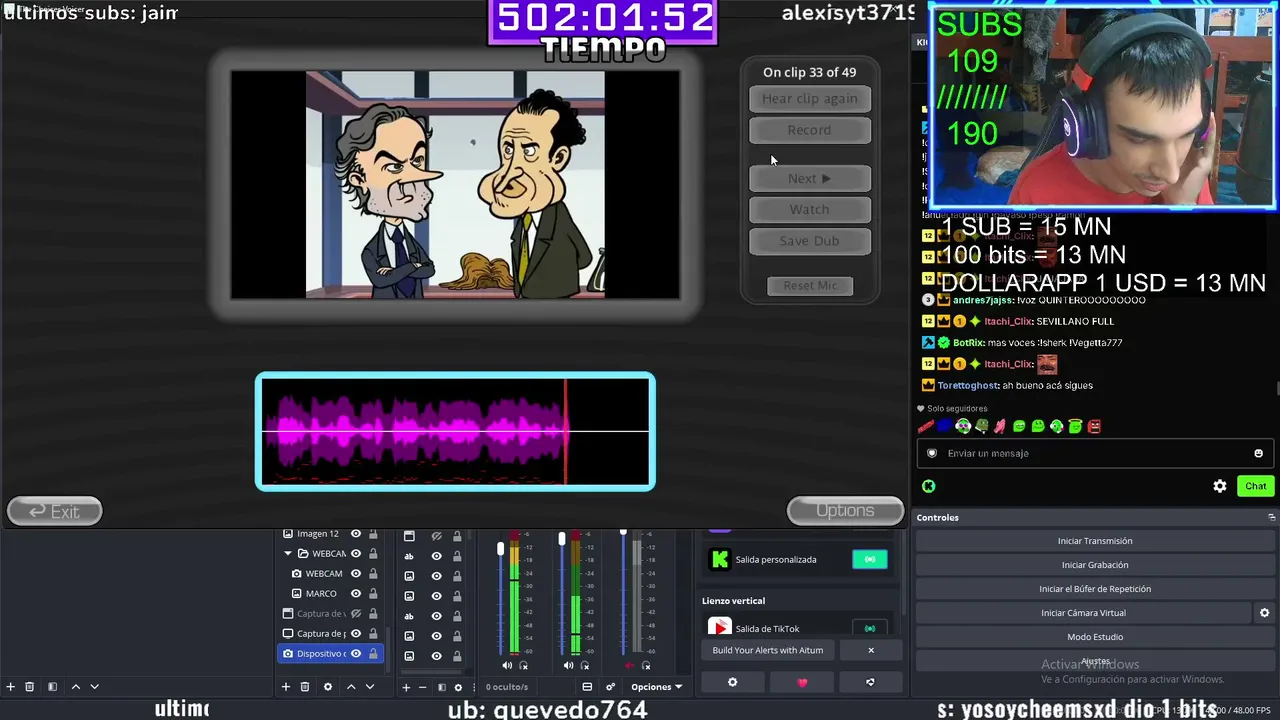The width and height of the screenshot is (1280, 720).
Task: Move the selected source up
Action: pyautogui.click(x=351, y=687)
